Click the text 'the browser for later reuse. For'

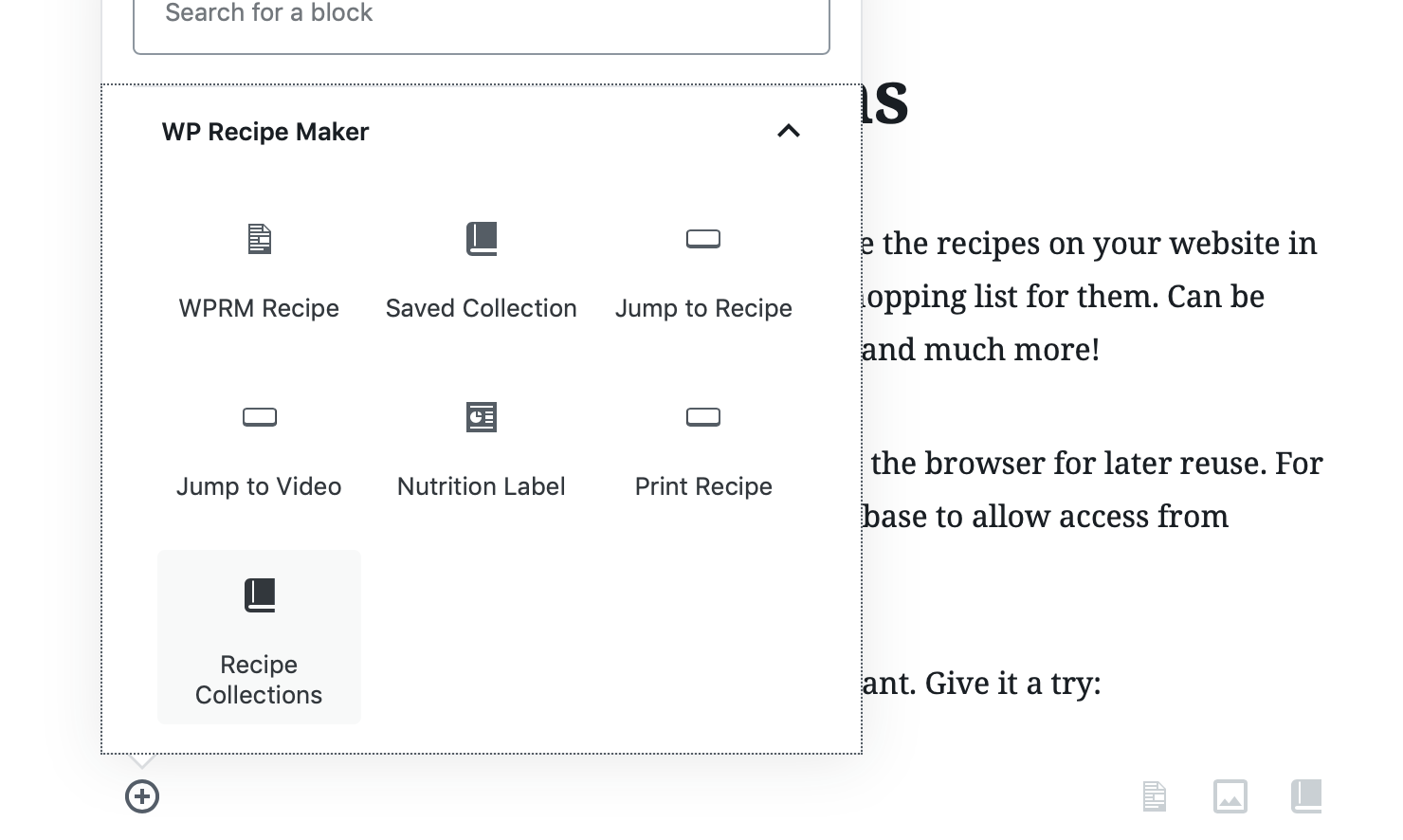click(x=1097, y=464)
